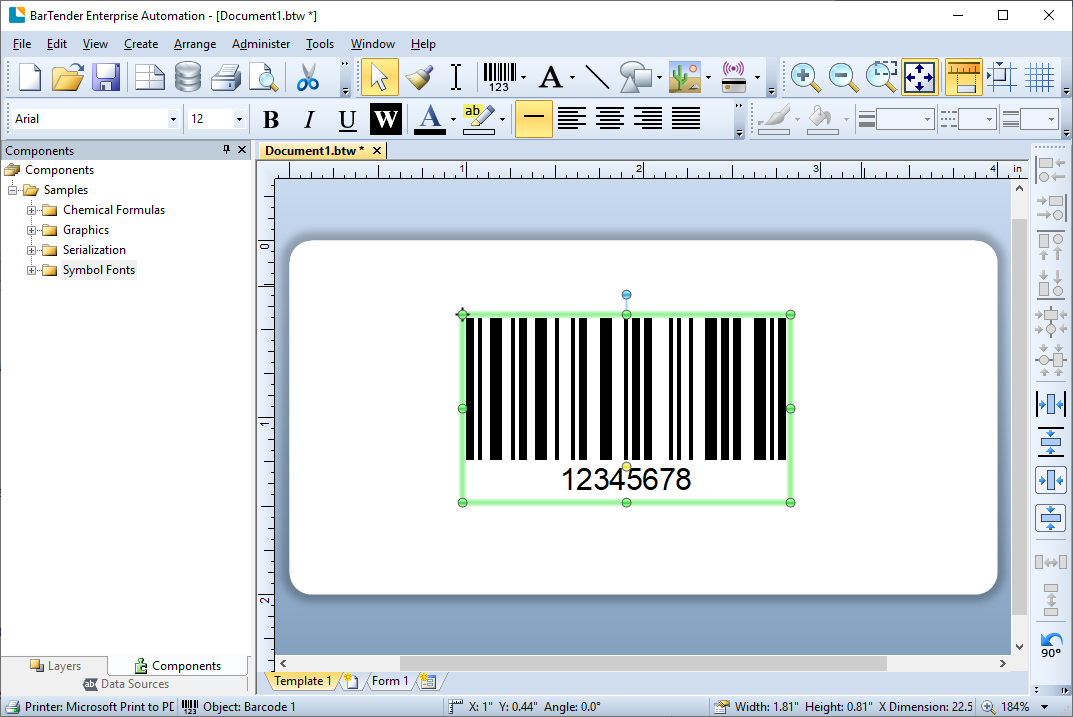This screenshot has height=717, width=1073.
Task: Open the font size dropdown
Action: 240,118
